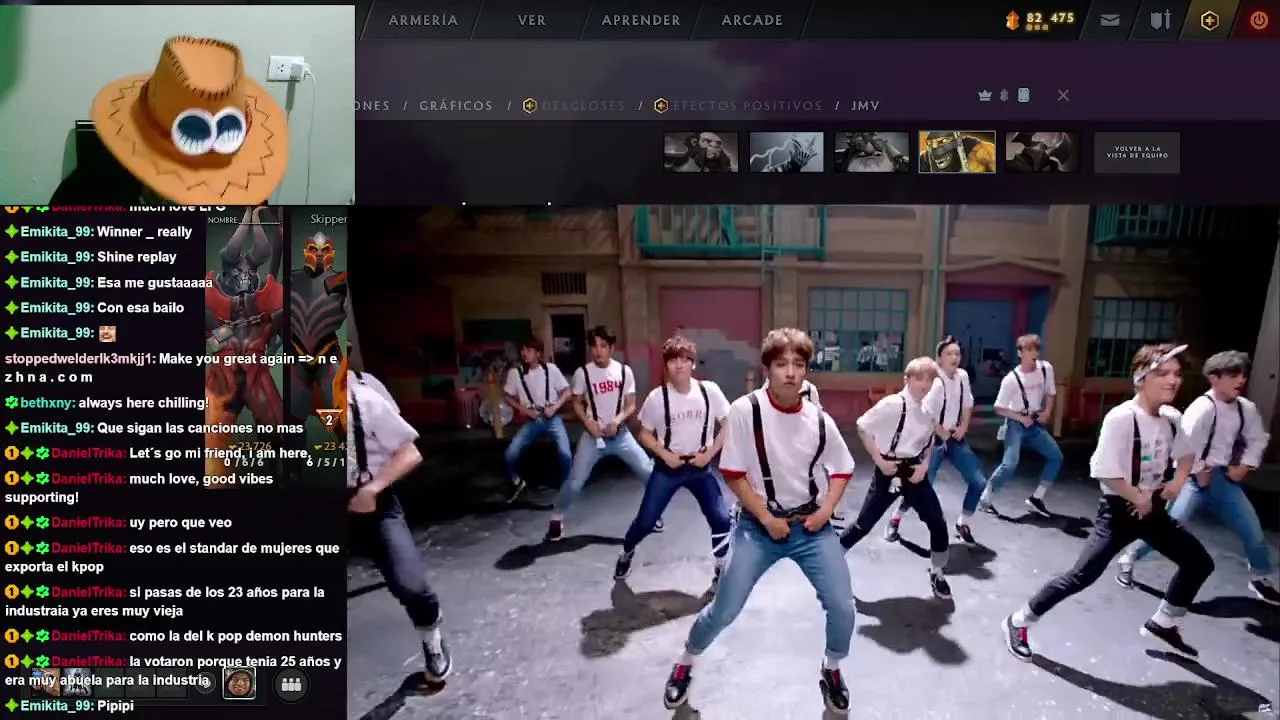The image size is (1280, 720).
Task: Click the Dota Plus badge before DESGLOSES
Action: (530, 106)
